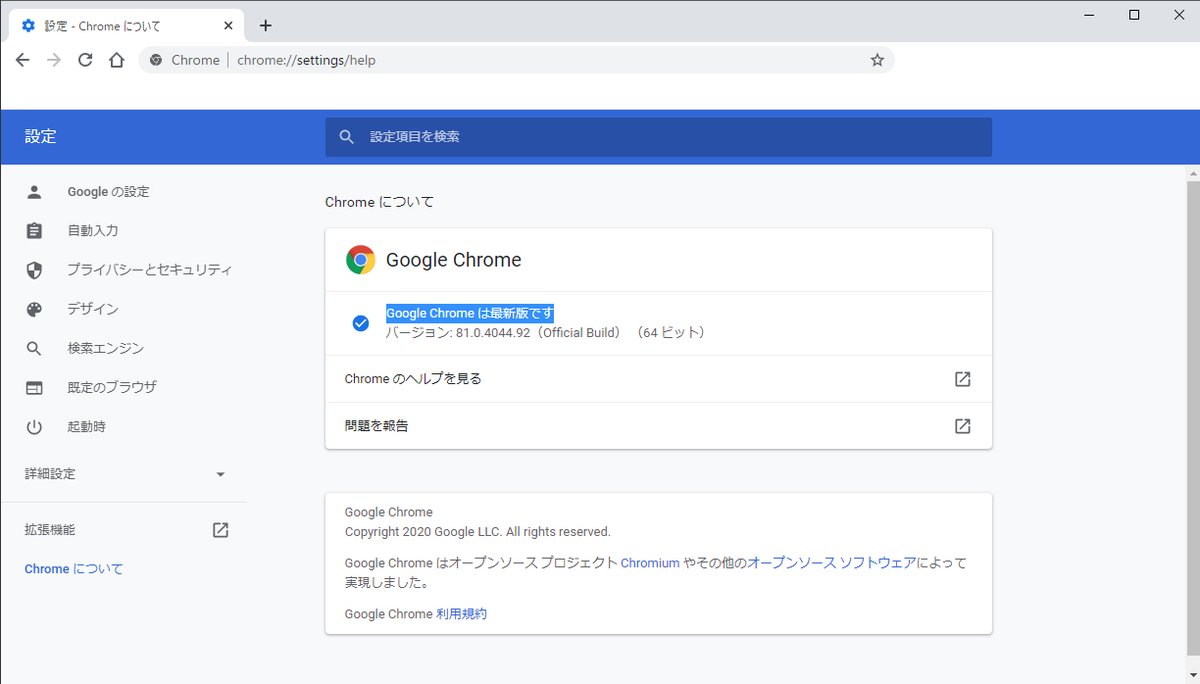This screenshot has width=1200, height=684.
Task: Maximize the Chrome window
Action: pyautogui.click(x=1134, y=15)
